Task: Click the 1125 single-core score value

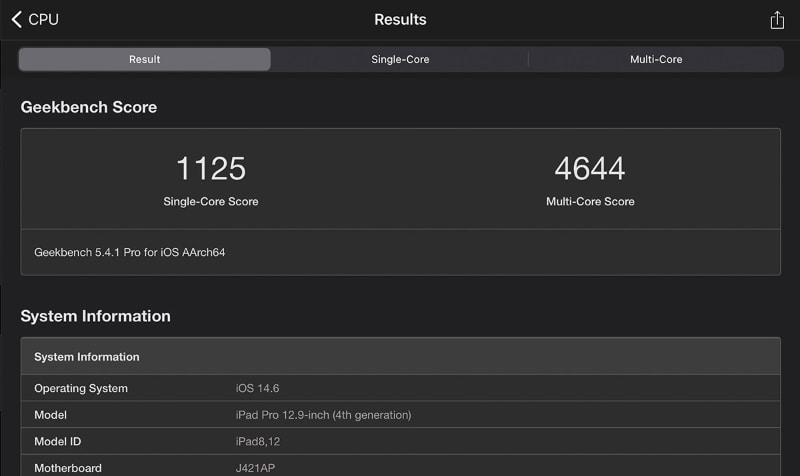Action: (x=211, y=168)
